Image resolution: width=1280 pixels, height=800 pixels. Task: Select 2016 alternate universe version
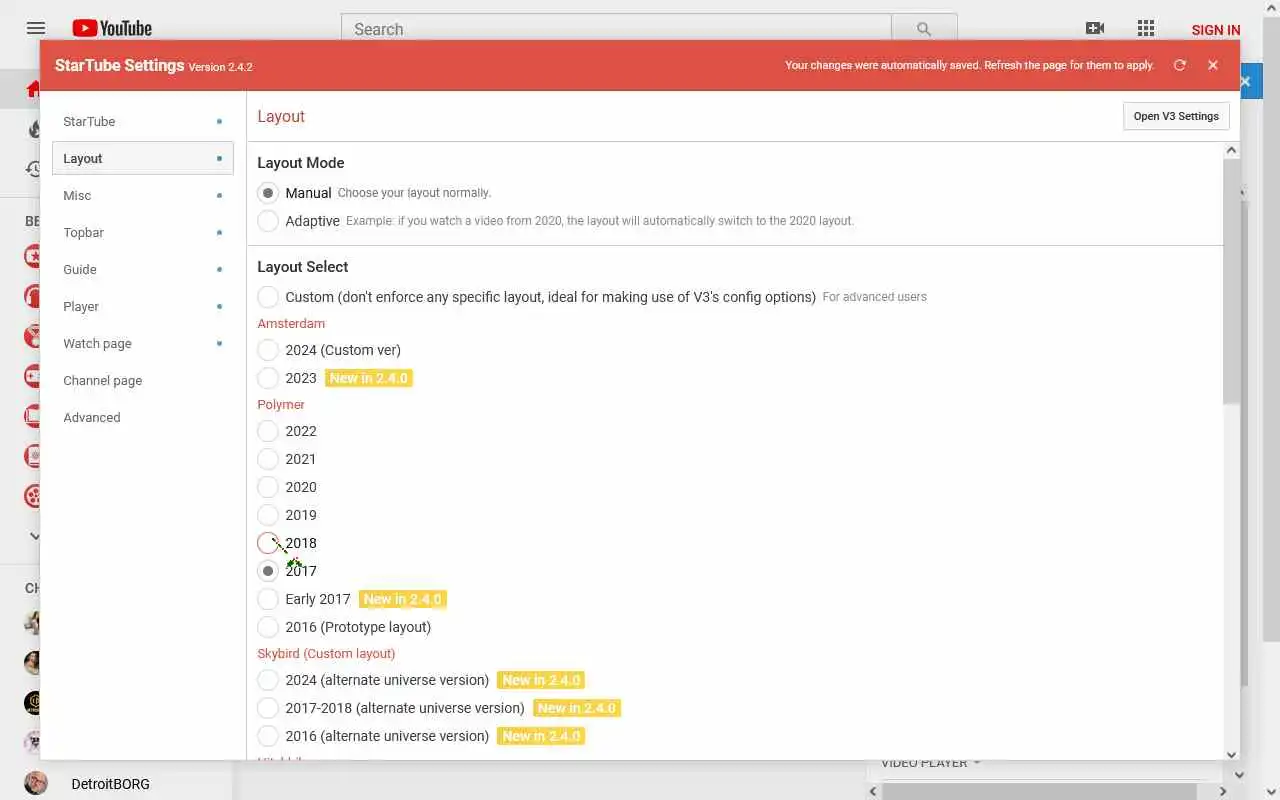268,736
